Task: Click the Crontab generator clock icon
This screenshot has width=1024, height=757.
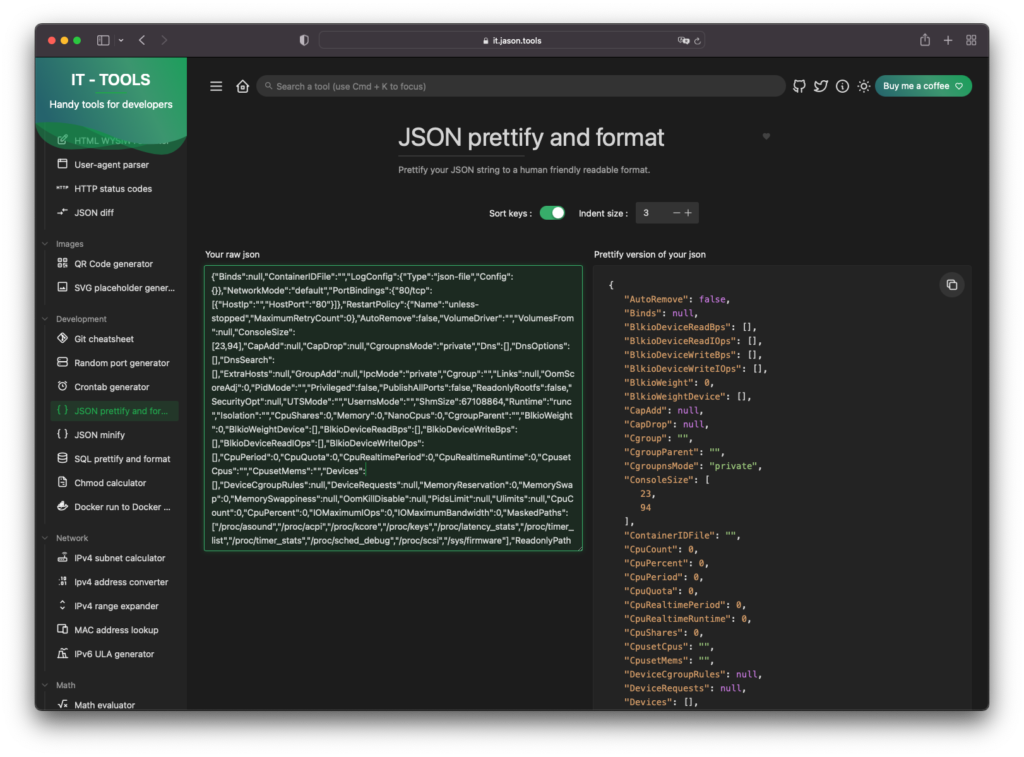Action: [x=62, y=386]
